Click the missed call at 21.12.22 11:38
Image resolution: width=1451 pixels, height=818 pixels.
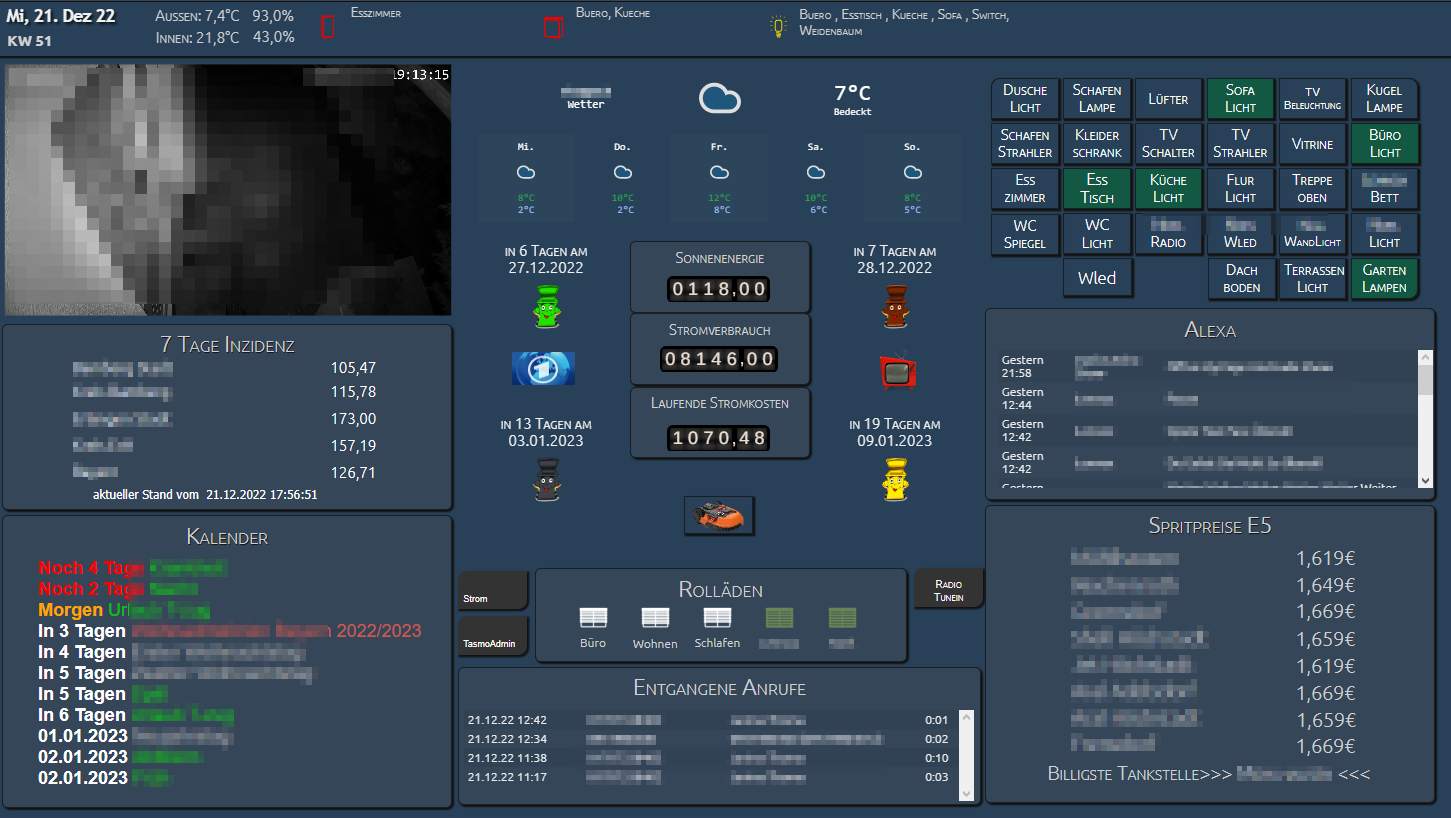(x=710, y=758)
